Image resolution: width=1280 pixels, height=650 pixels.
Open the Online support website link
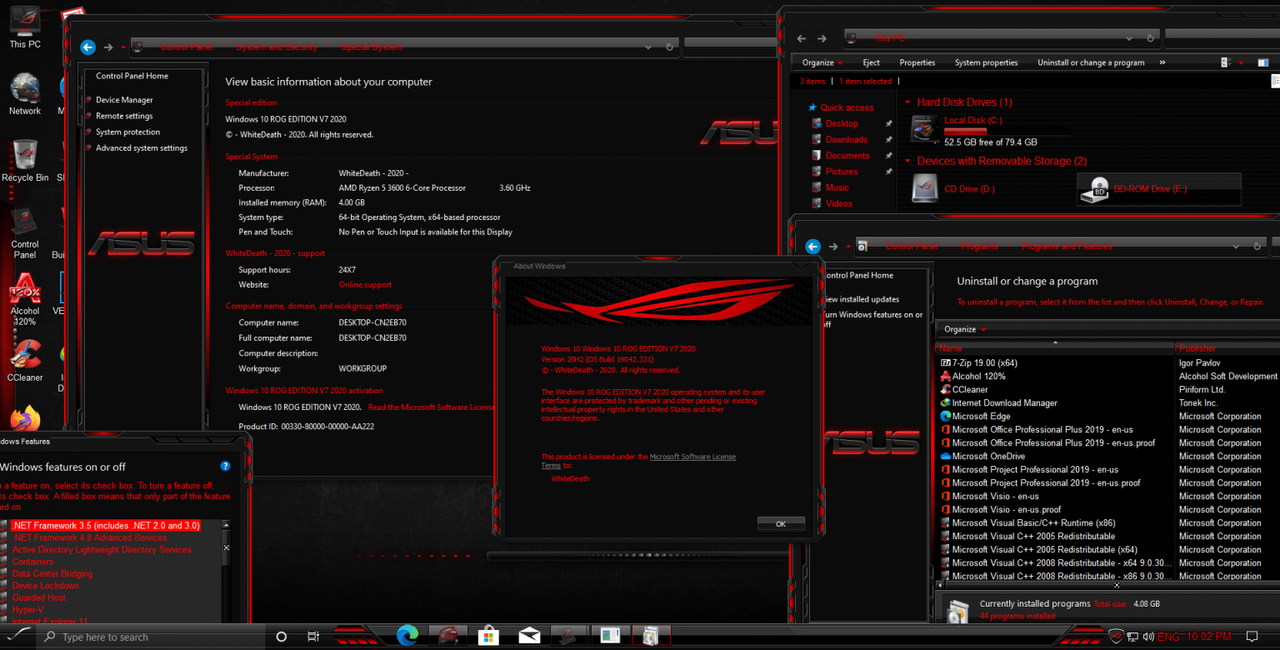pyautogui.click(x=365, y=285)
